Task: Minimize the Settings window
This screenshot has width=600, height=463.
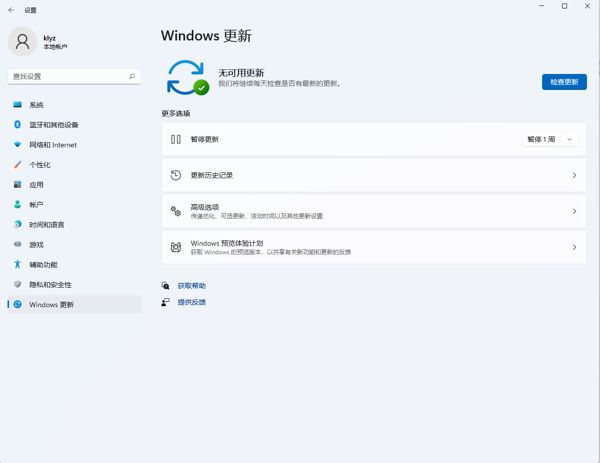Action: click(541, 6)
